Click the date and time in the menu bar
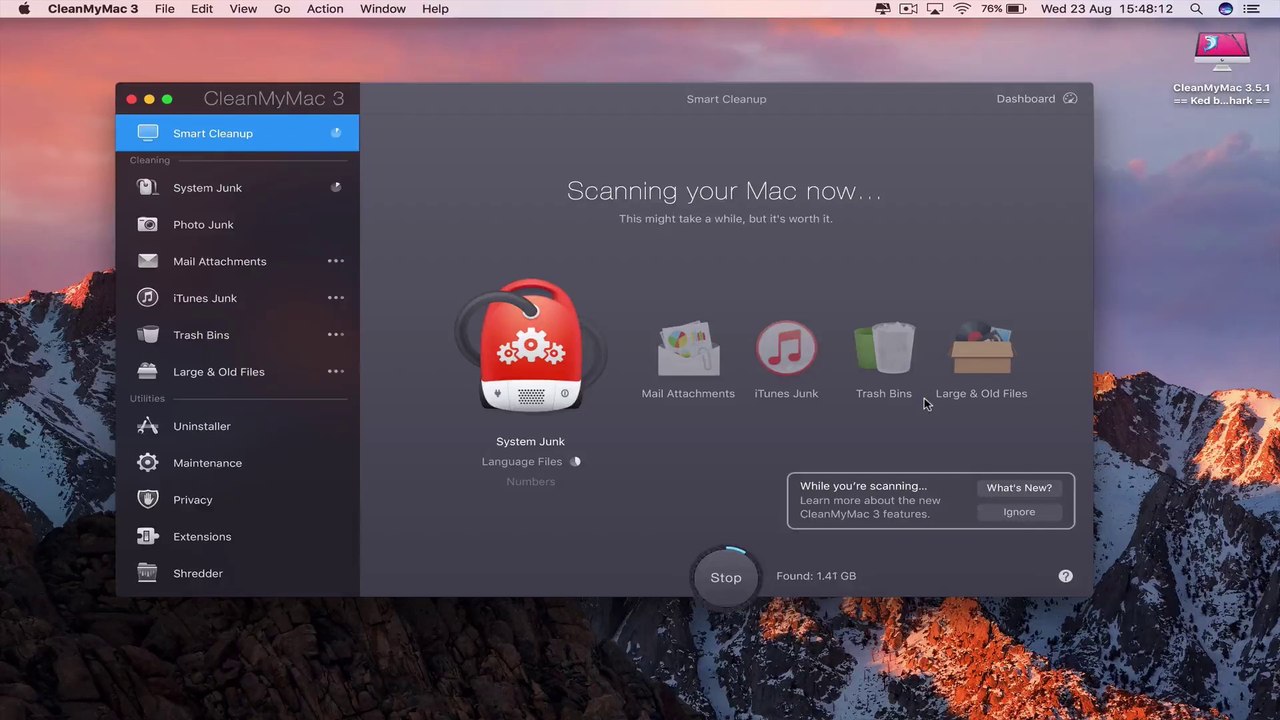Image resolution: width=1280 pixels, height=720 pixels. click(1107, 9)
